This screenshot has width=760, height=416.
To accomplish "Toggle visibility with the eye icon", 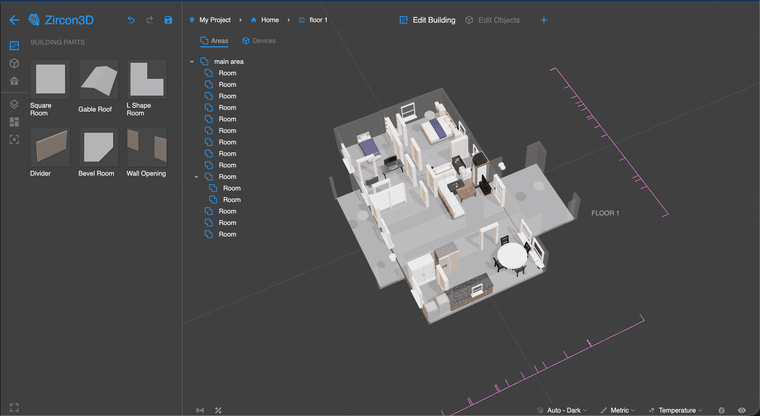I will pyautogui.click(x=741, y=410).
